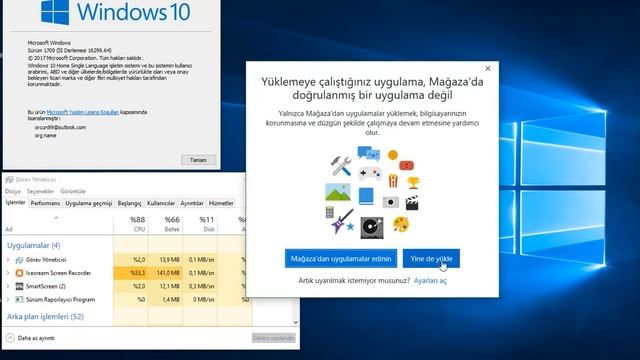Click the purple electric guitar icon
This screenshot has height=360, width=640.
point(342,221)
